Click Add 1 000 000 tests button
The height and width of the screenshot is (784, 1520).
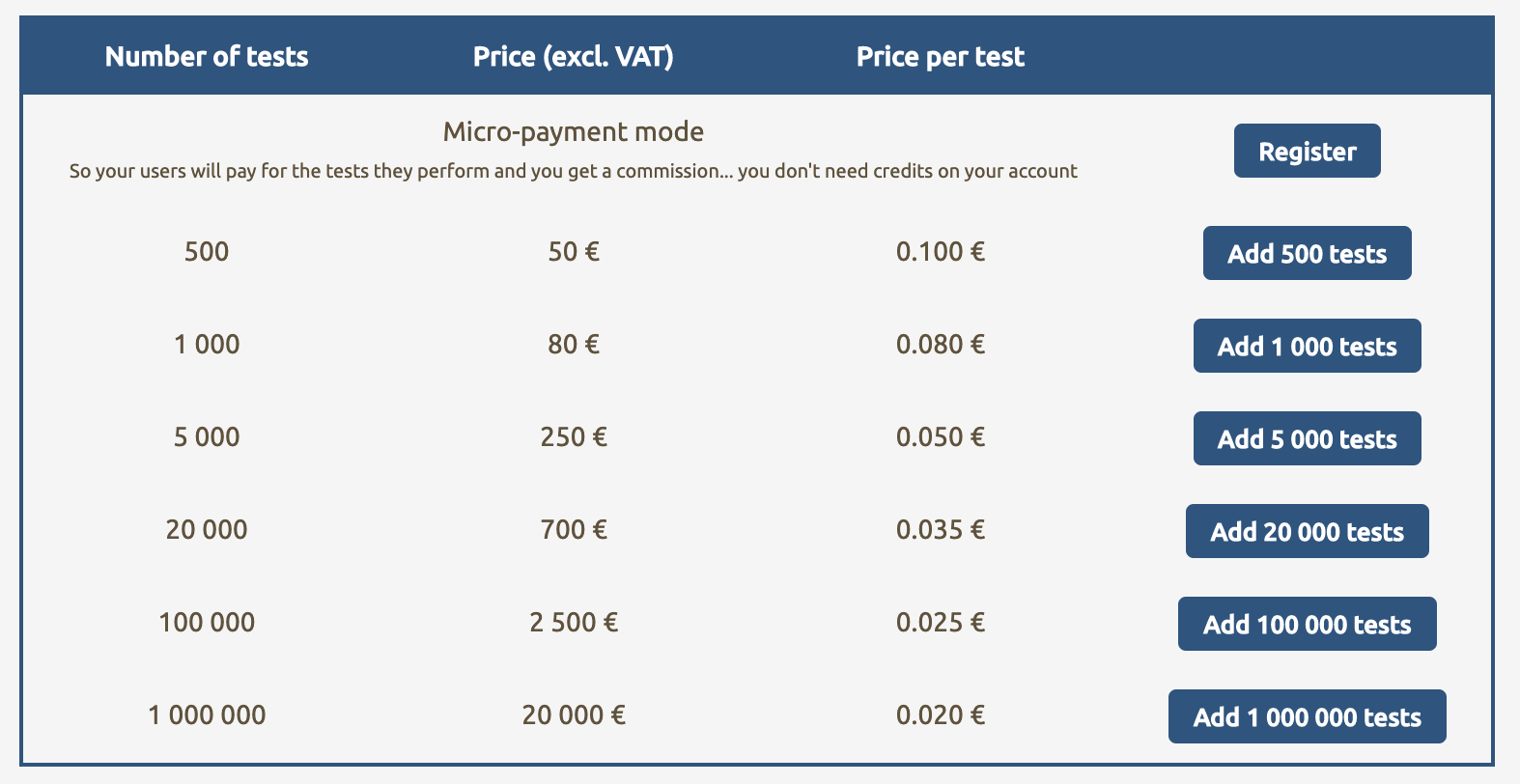(x=1307, y=717)
